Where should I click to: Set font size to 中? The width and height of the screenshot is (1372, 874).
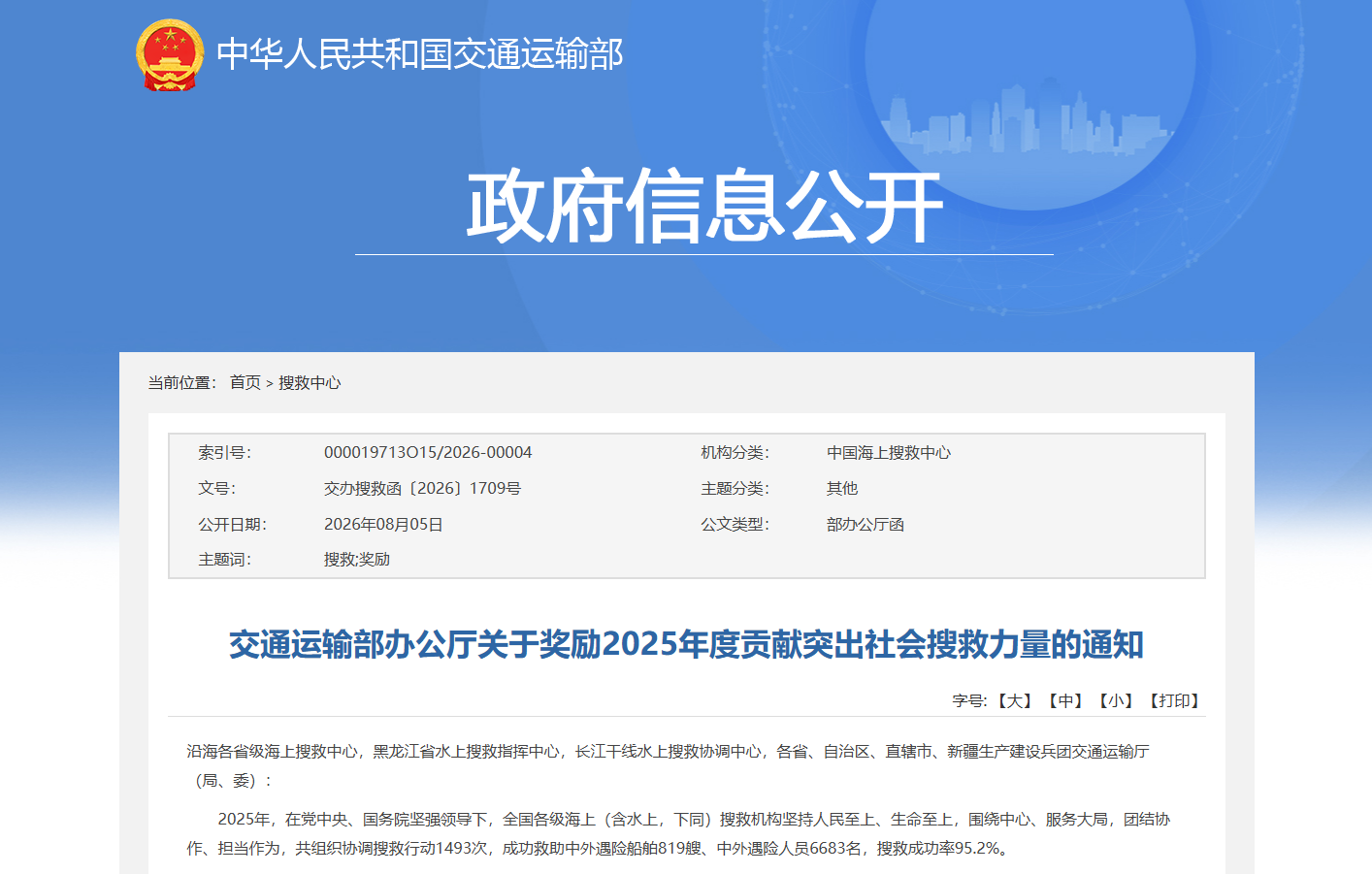[x=1065, y=701]
